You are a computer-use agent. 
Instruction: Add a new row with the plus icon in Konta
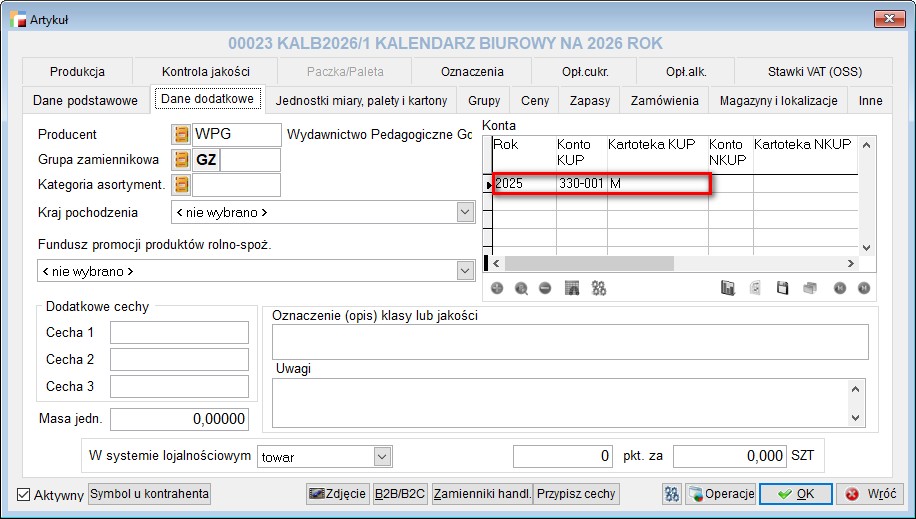497,288
